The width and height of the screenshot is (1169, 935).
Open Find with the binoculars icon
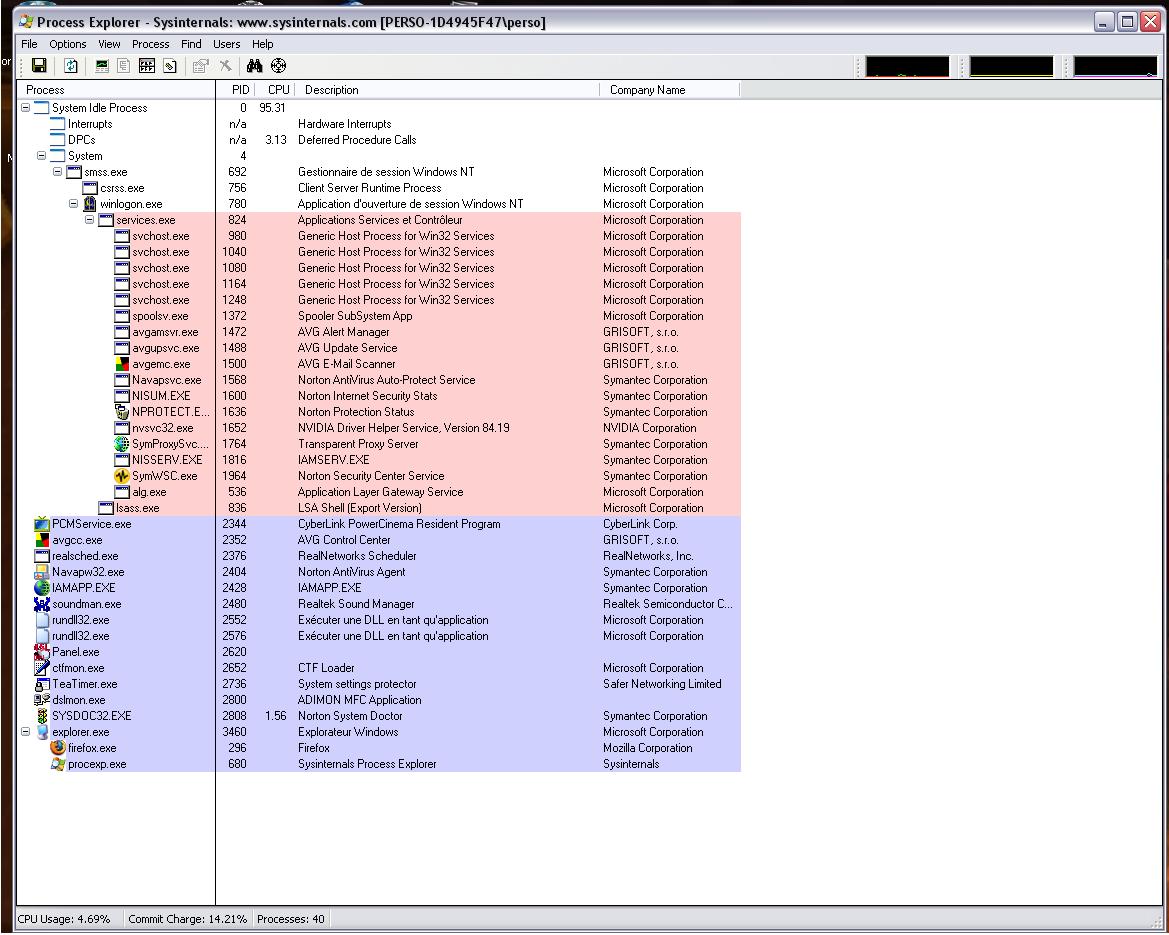coord(255,66)
